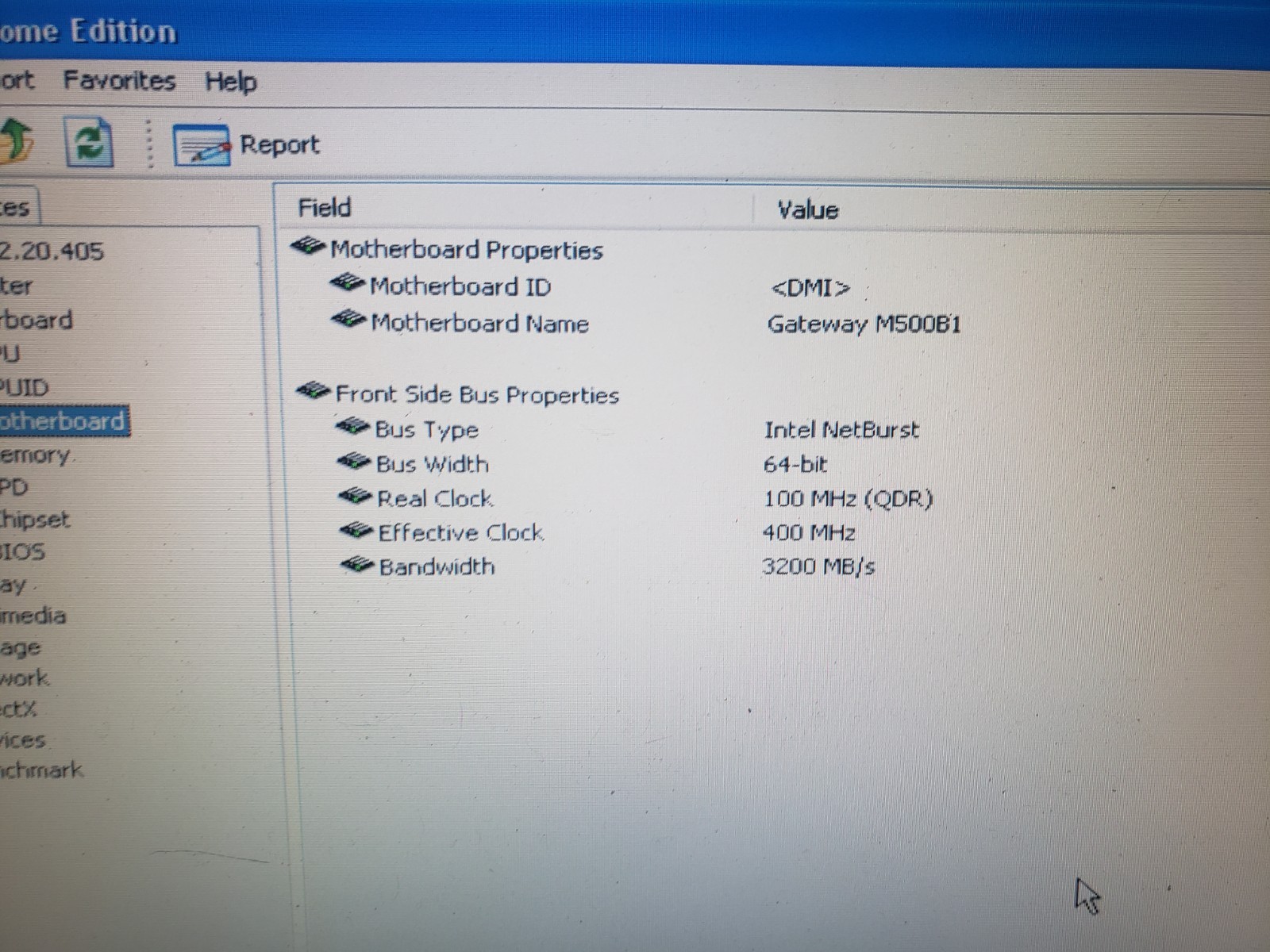Select the Memory tree item

tap(36, 455)
